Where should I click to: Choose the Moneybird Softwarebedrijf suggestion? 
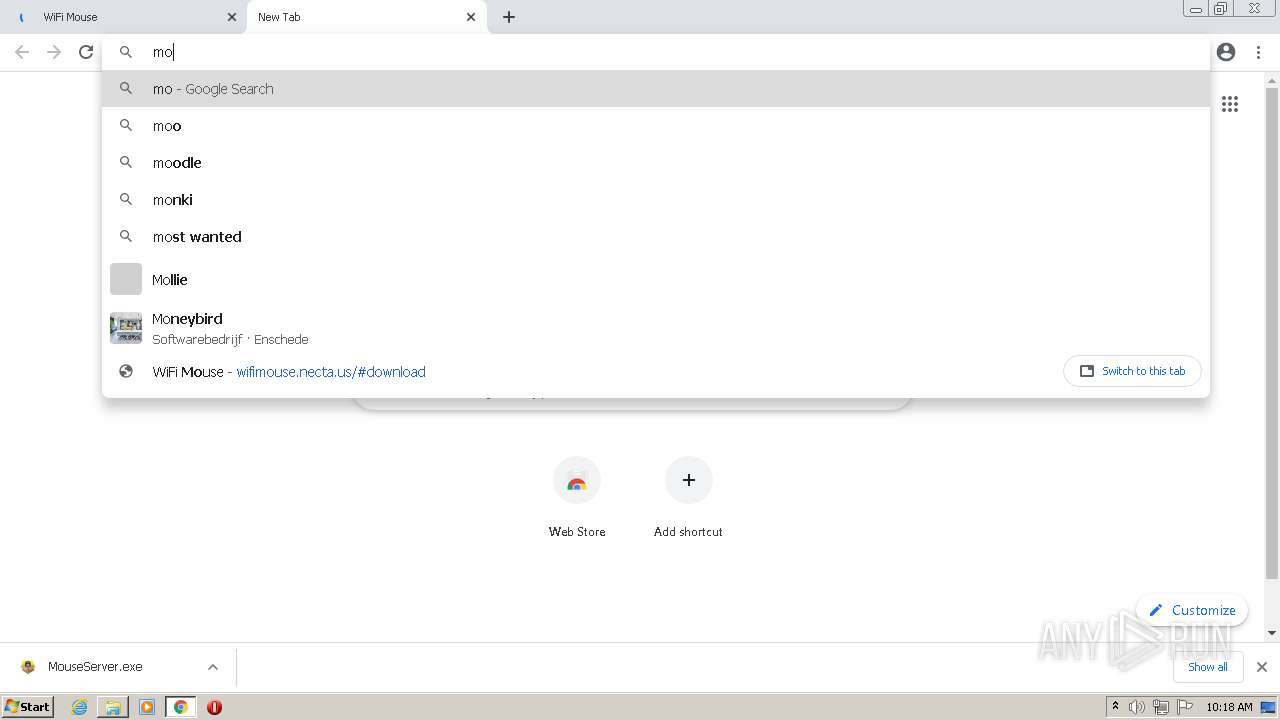(x=655, y=328)
